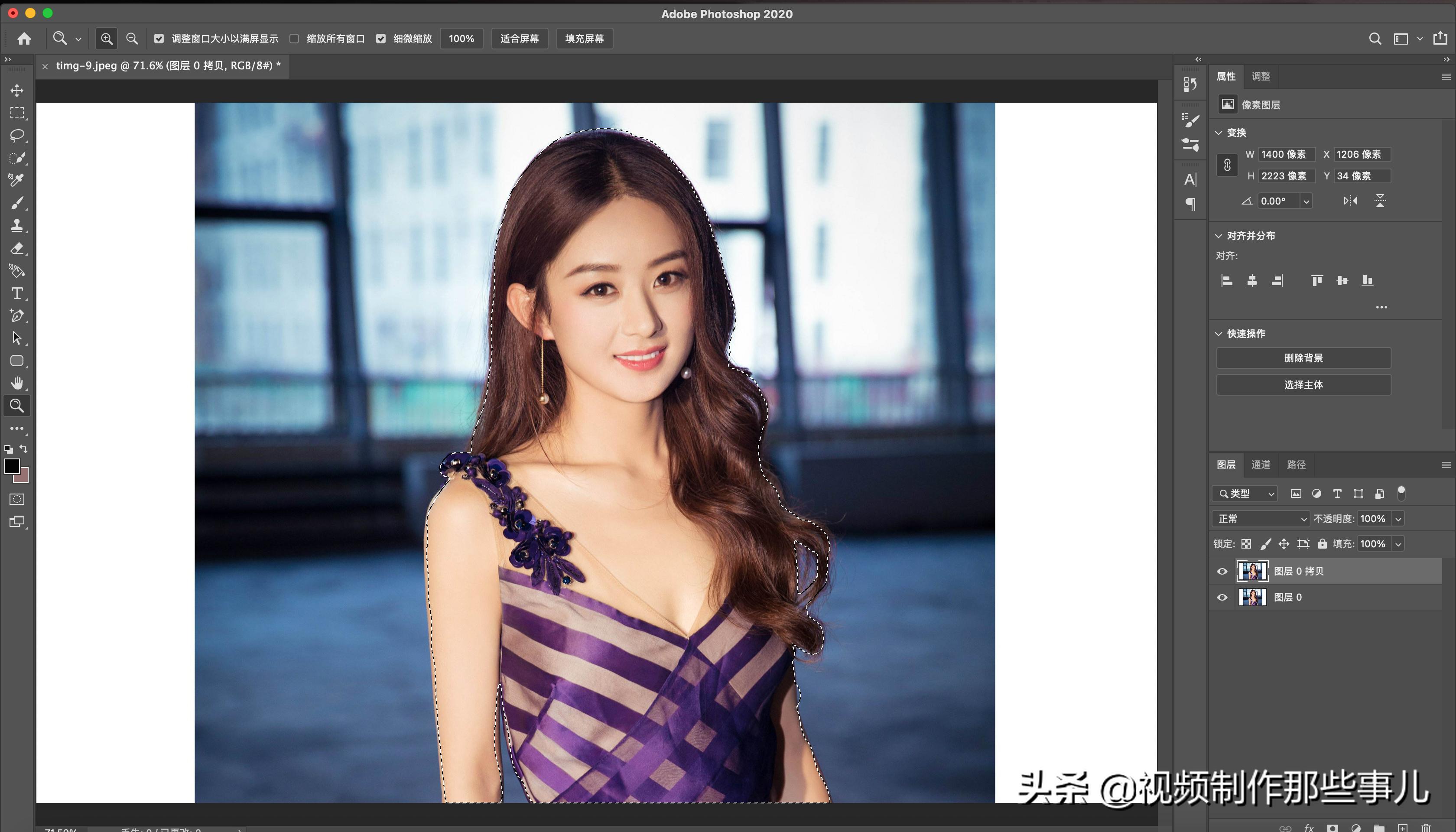Select the Pen tool
The image size is (1456, 832).
[16, 315]
